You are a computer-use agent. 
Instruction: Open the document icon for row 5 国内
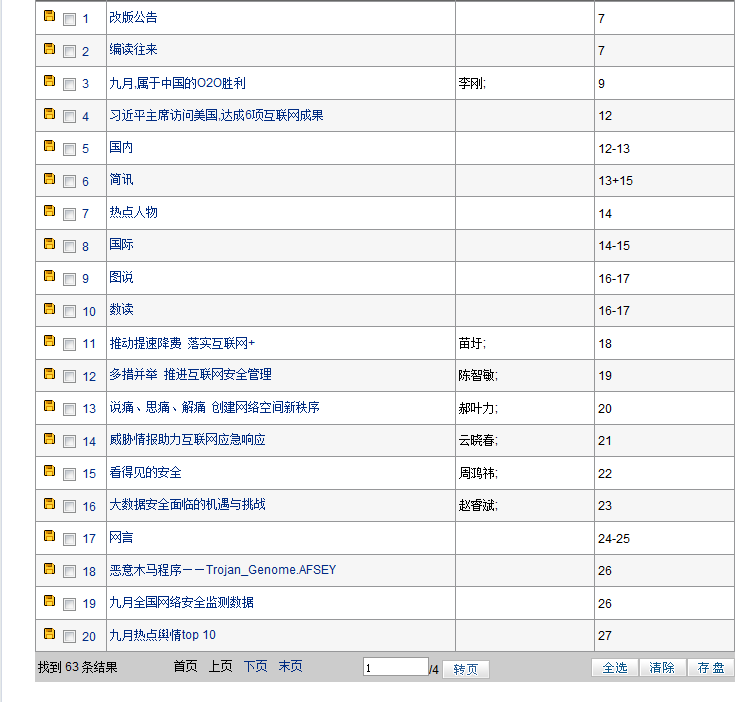pyautogui.click(x=49, y=146)
